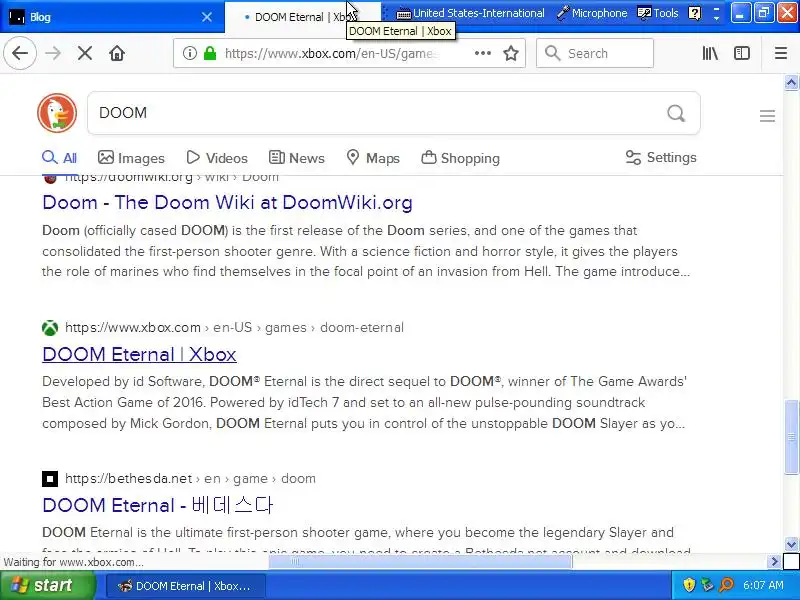The height and width of the screenshot is (600, 800).
Task: Open the DOOM Eternal | Xbox result link
Action: click(139, 354)
